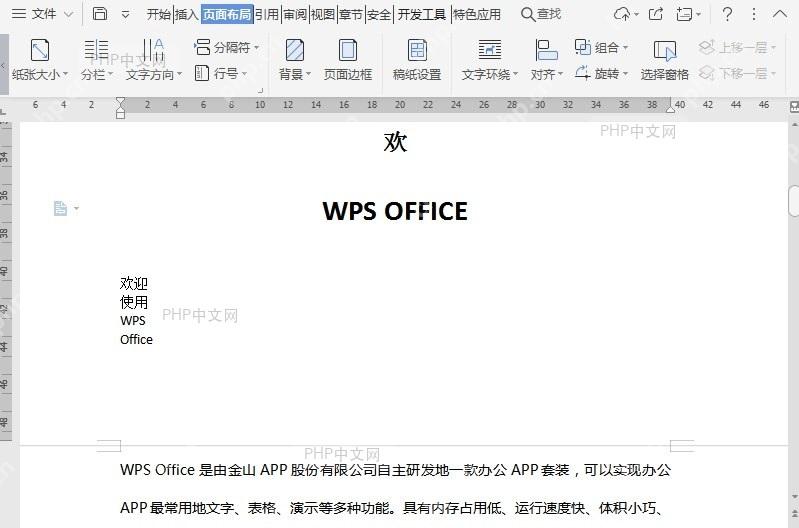Click the share document icon
The height and width of the screenshot is (528, 799).
pyautogui.click(x=656, y=14)
